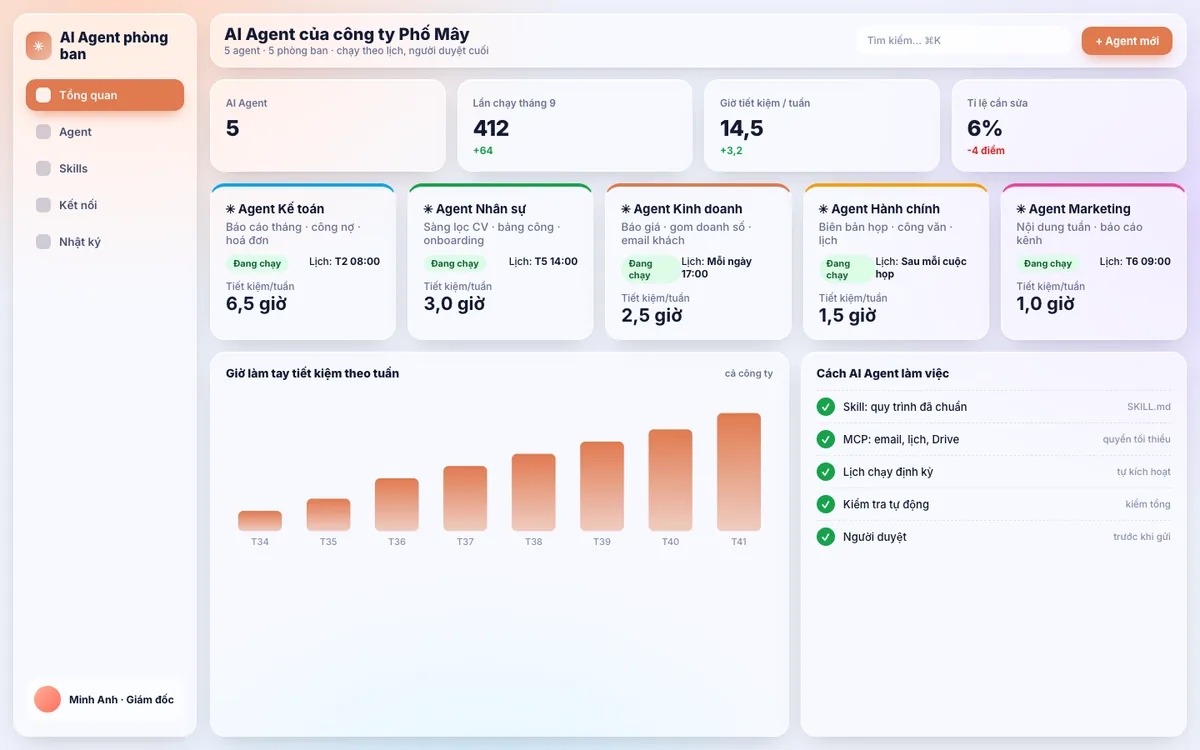The height and width of the screenshot is (750, 1200).
Task: Click the 2,5 giờ savings value
Action: [652, 316]
